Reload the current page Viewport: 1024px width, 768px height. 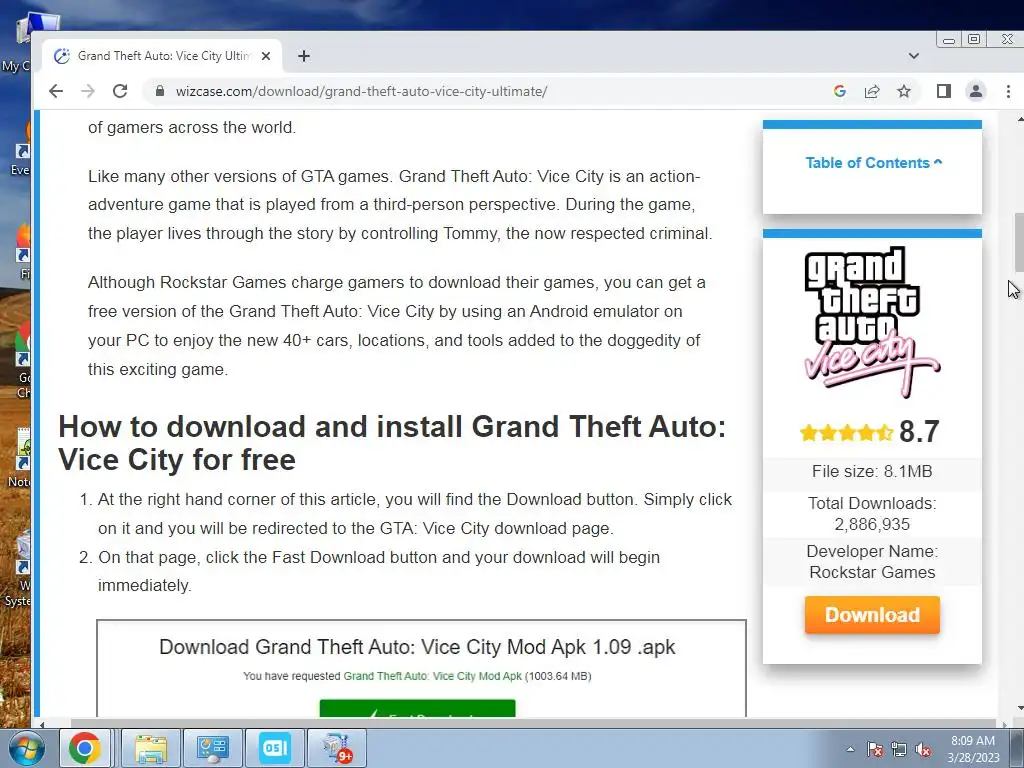(120, 91)
